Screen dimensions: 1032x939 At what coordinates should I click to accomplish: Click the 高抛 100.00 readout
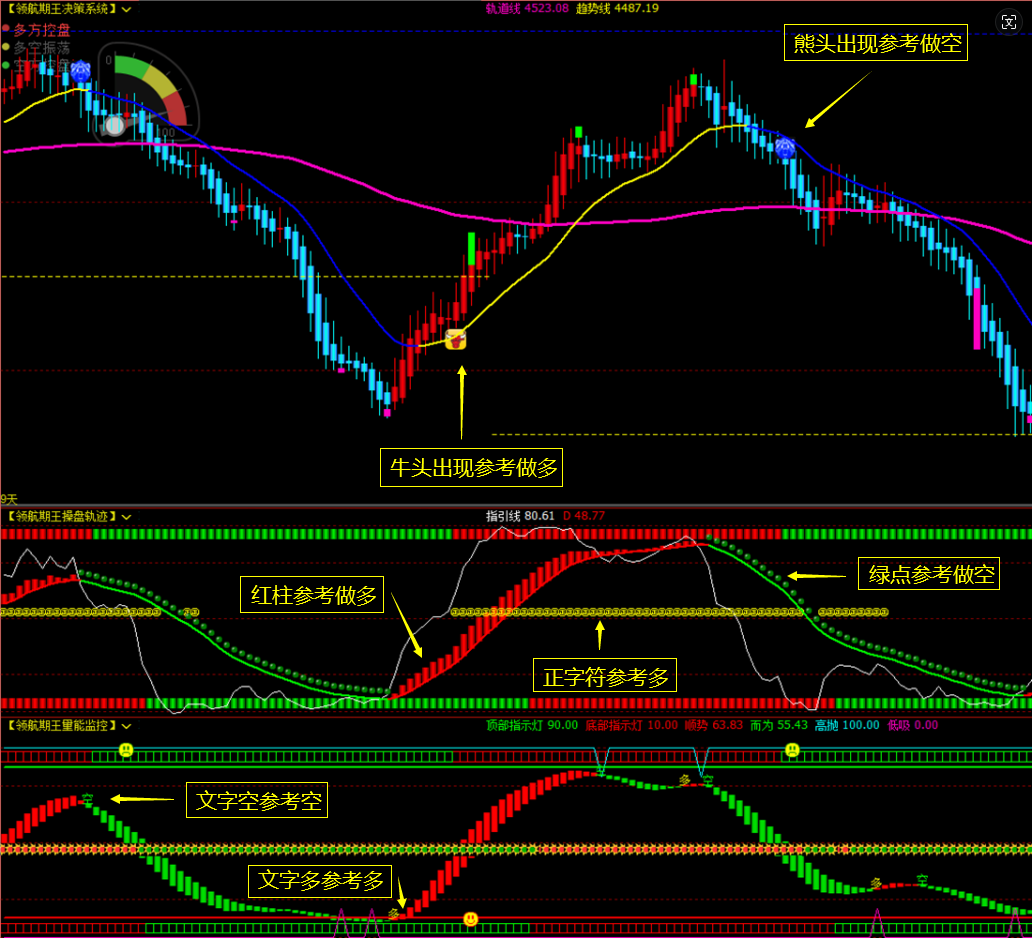pos(847,726)
